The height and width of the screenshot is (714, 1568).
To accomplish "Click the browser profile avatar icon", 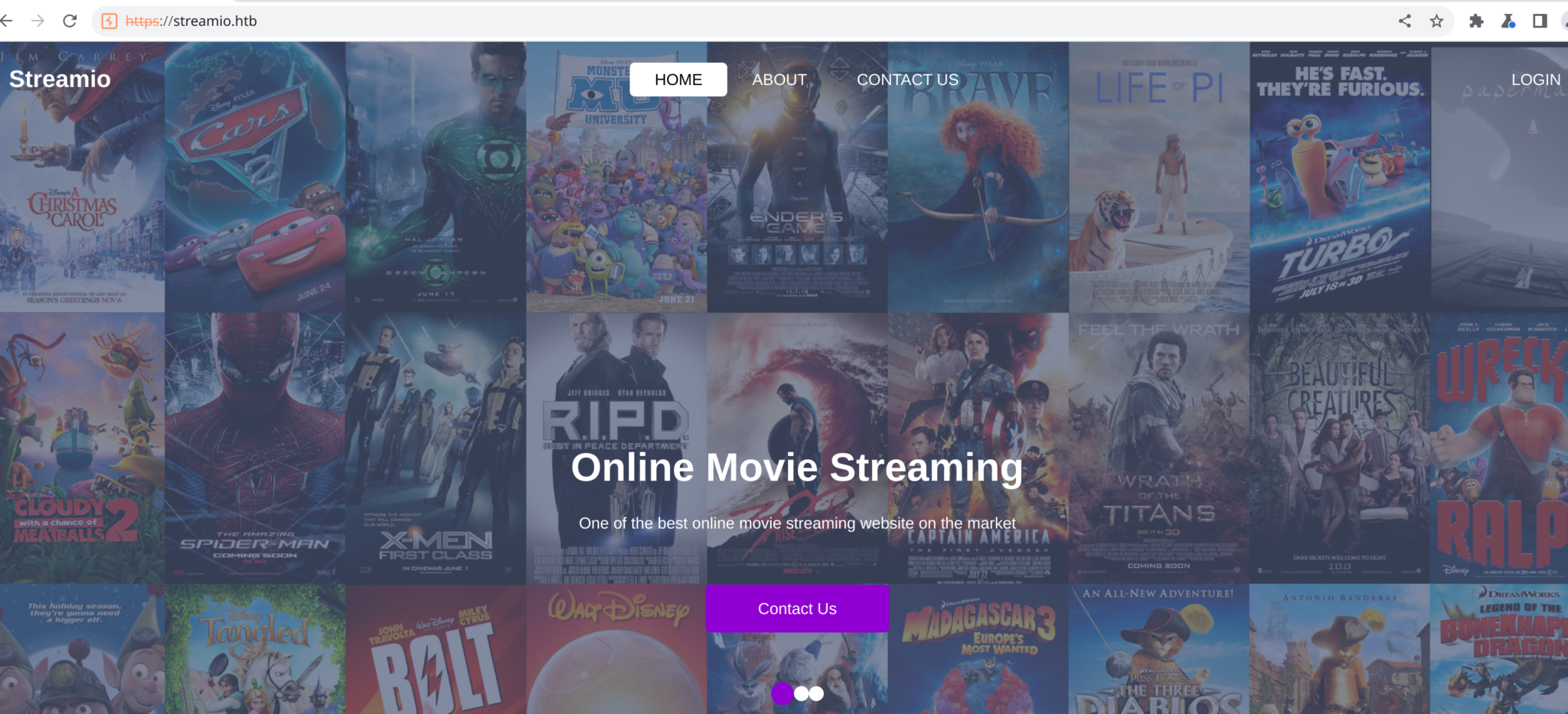I will click(x=1565, y=21).
